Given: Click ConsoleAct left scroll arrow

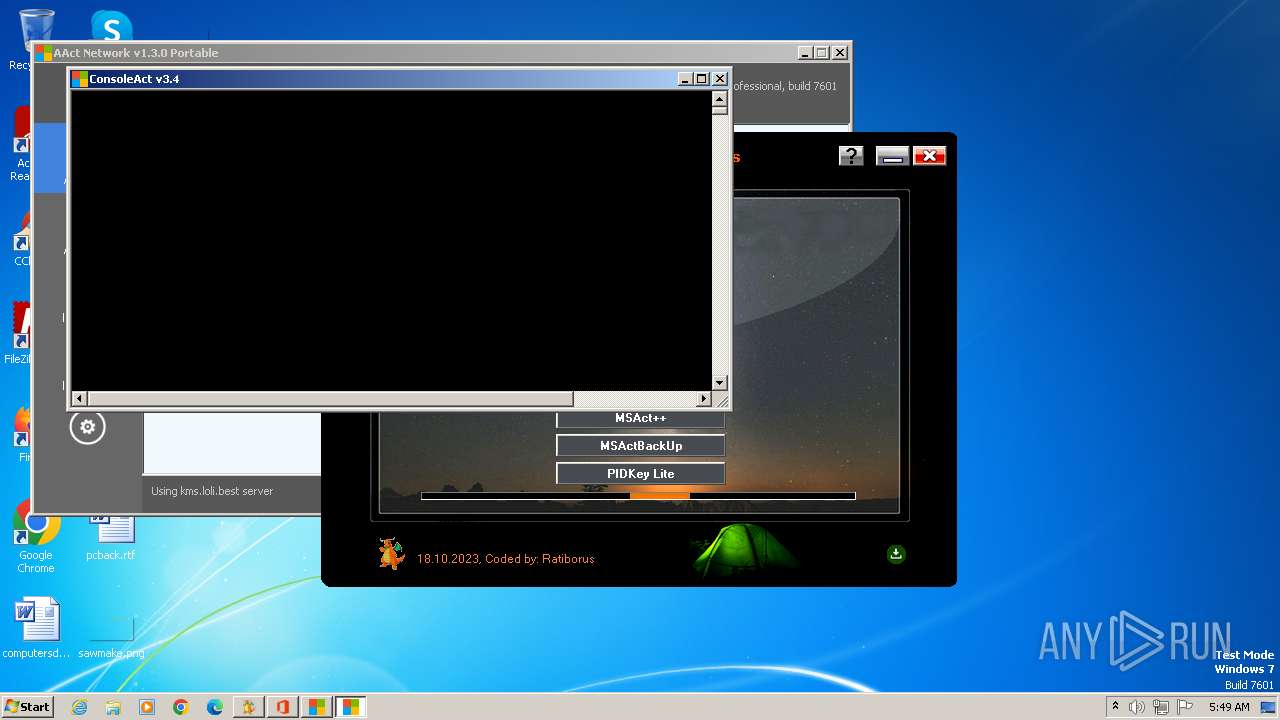Looking at the screenshot, I should [79, 399].
